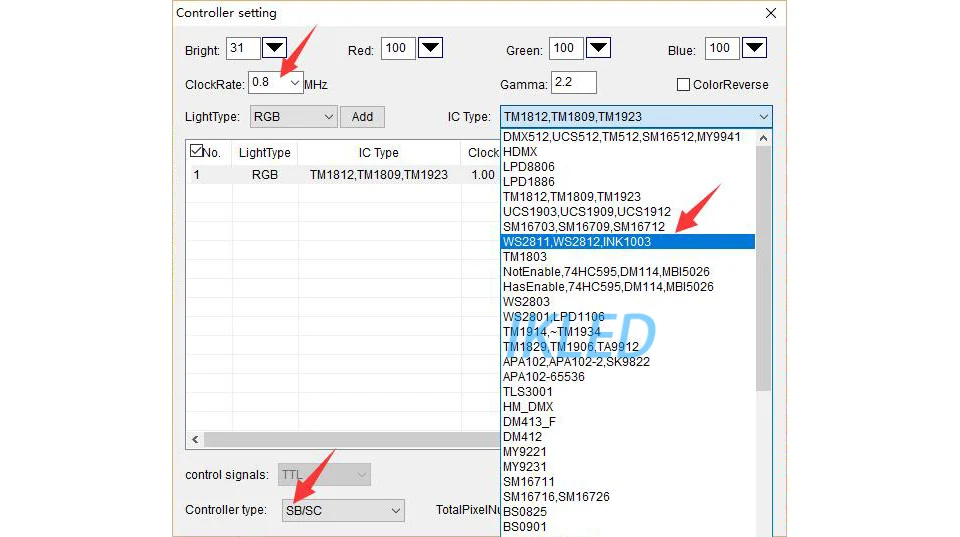The image size is (960, 537).
Task: Collapse the IC Type dropdown list
Action: [x=763, y=116]
